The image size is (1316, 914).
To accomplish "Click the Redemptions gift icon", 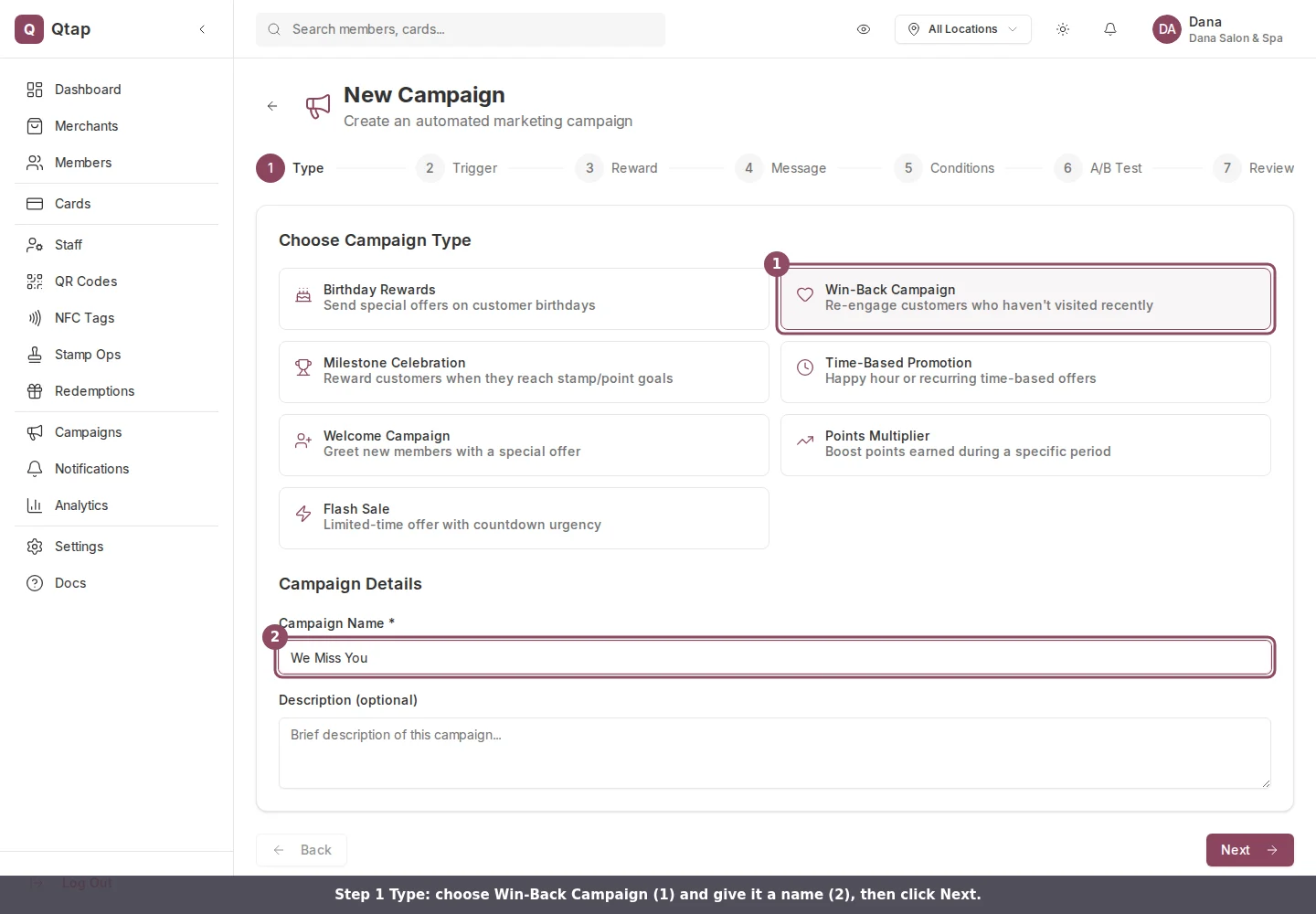I will click(x=35, y=391).
